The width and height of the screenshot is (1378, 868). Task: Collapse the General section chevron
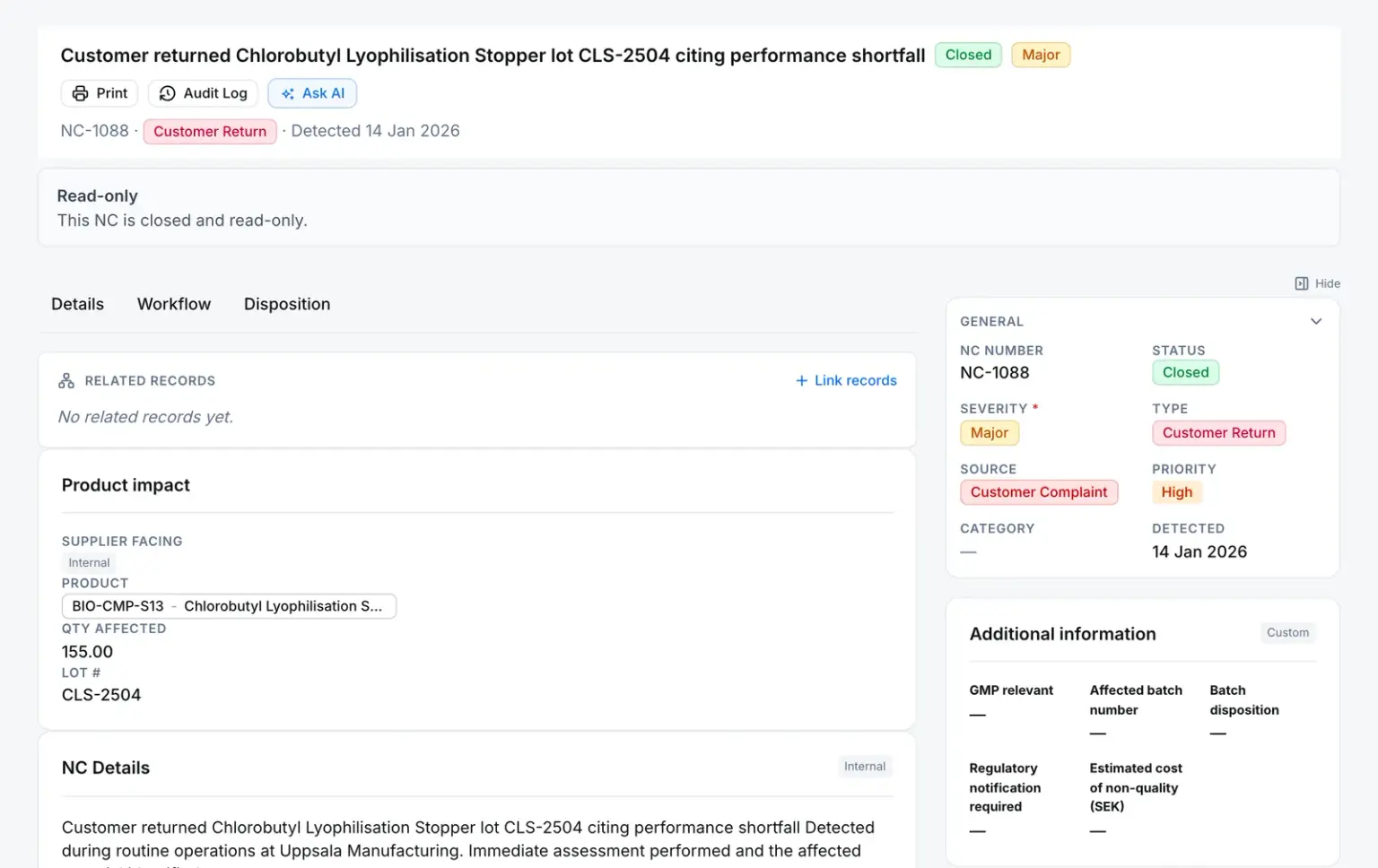(x=1316, y=321)
